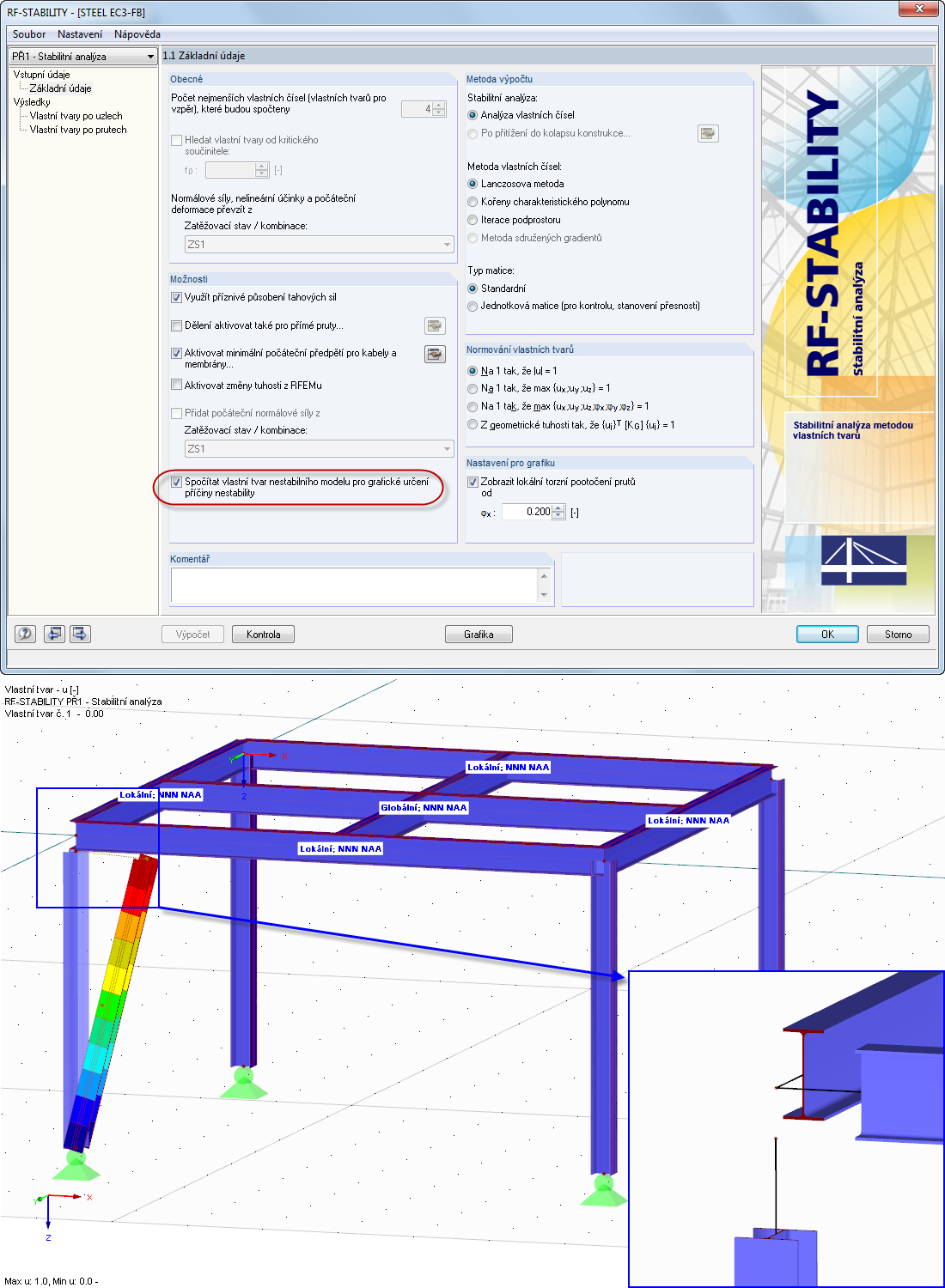Select normalization 'Na 1 tak, že |u| = 1'
945x1288 pixels.
[x=472, y=371]
